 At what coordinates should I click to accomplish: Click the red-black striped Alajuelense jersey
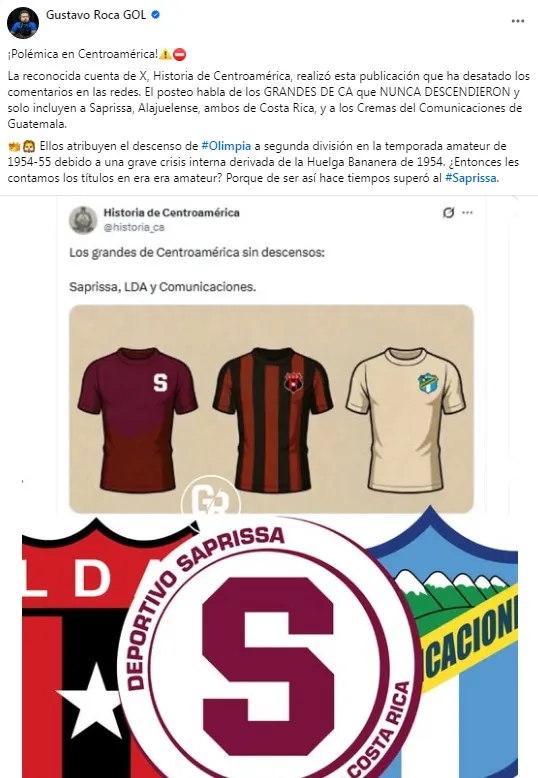pyautogui.click(x=272, y=420)
